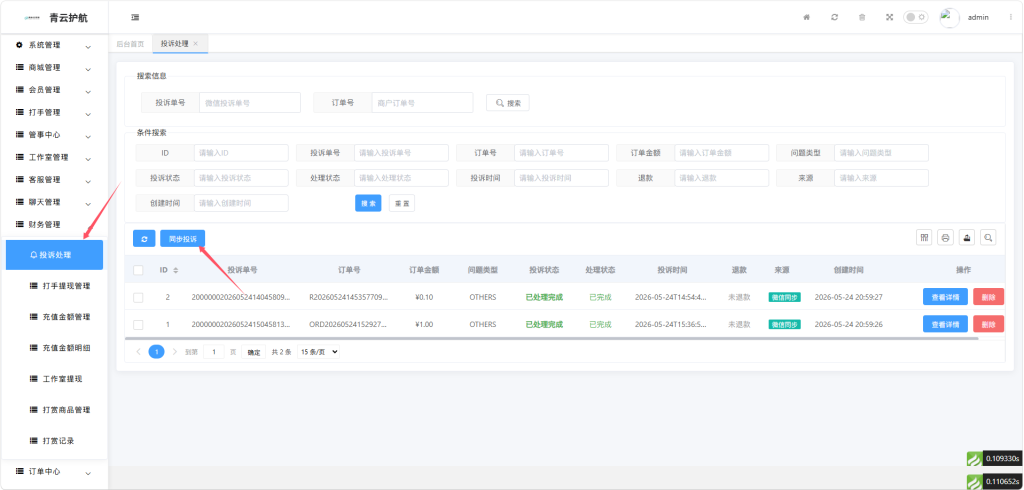Click the export icon in table toolbar
This screenshot has height=490, width=1024.
coord(967,238)
